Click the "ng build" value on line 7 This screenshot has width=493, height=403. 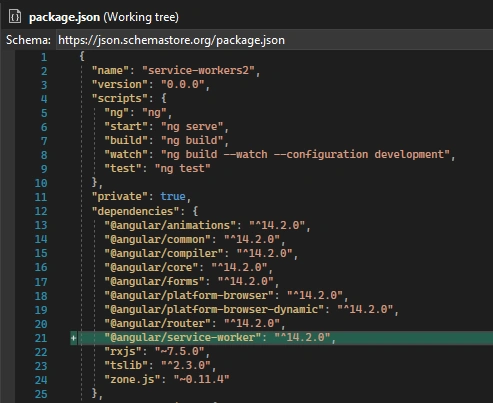pyautogui.click(x=192, y=140)
